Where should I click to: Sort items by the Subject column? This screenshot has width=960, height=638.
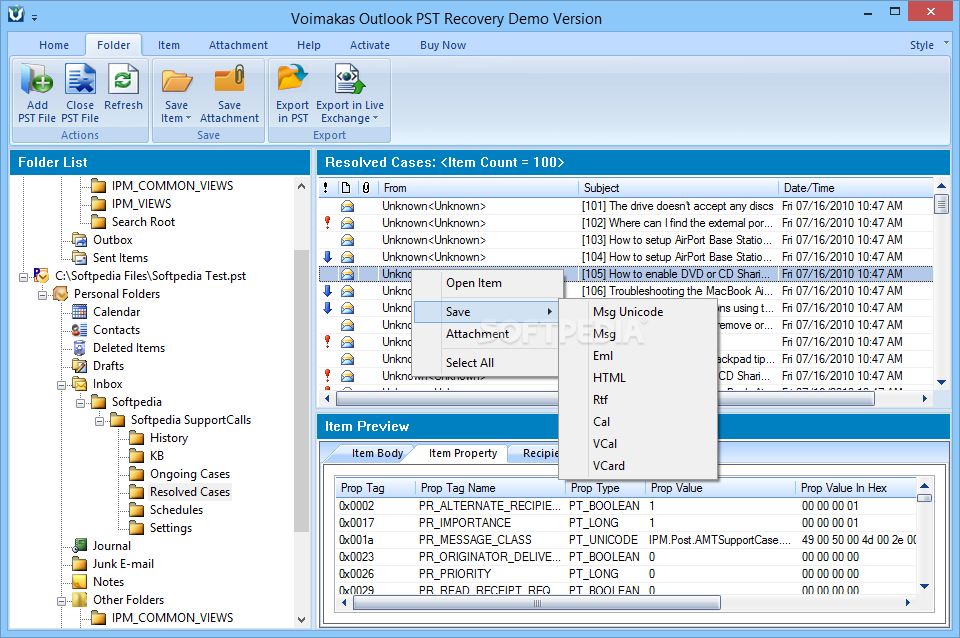678,188
